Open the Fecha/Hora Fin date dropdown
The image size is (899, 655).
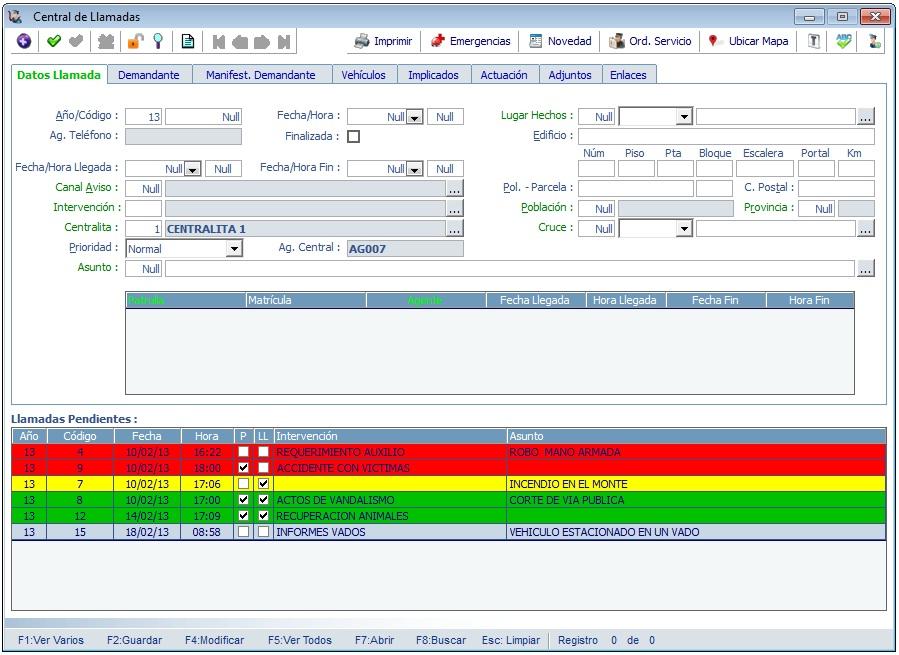click(x=415, y=169)
